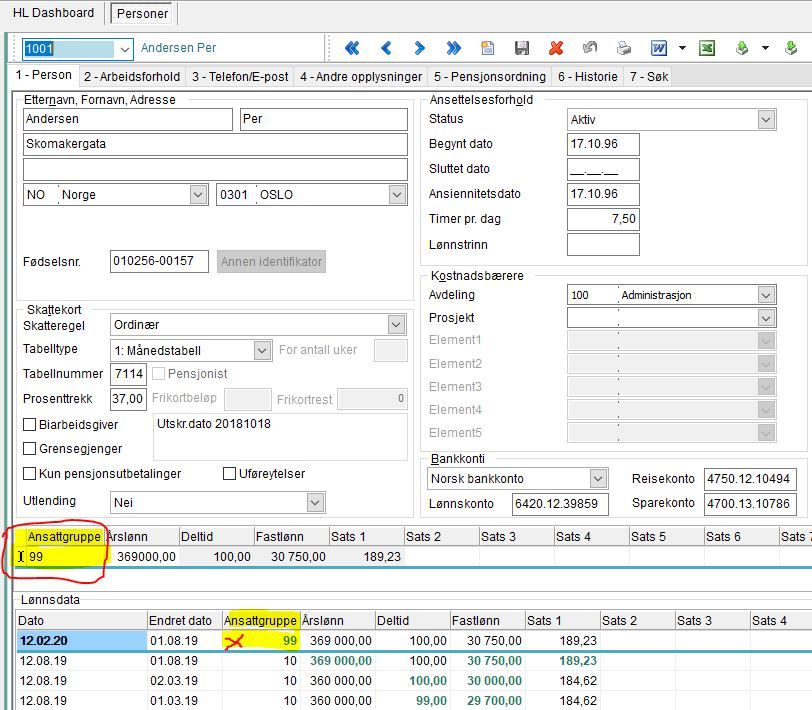The height and width of the screenshot is (710, 812).
Task: Open the Status dropdown showing Aktiv
Action: [x=766, y=120]
